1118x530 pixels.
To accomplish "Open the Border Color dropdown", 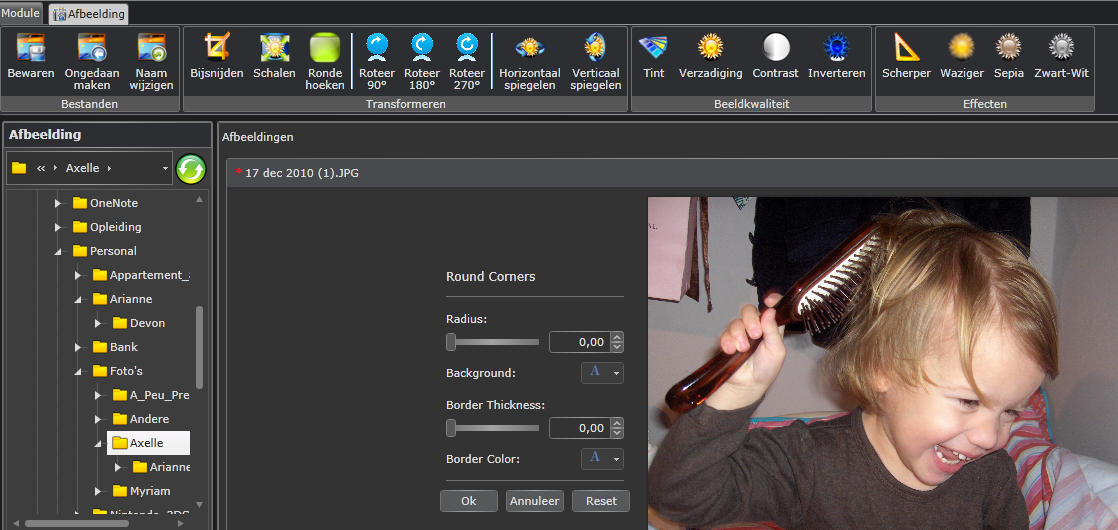I will click(x=602, y=459).
